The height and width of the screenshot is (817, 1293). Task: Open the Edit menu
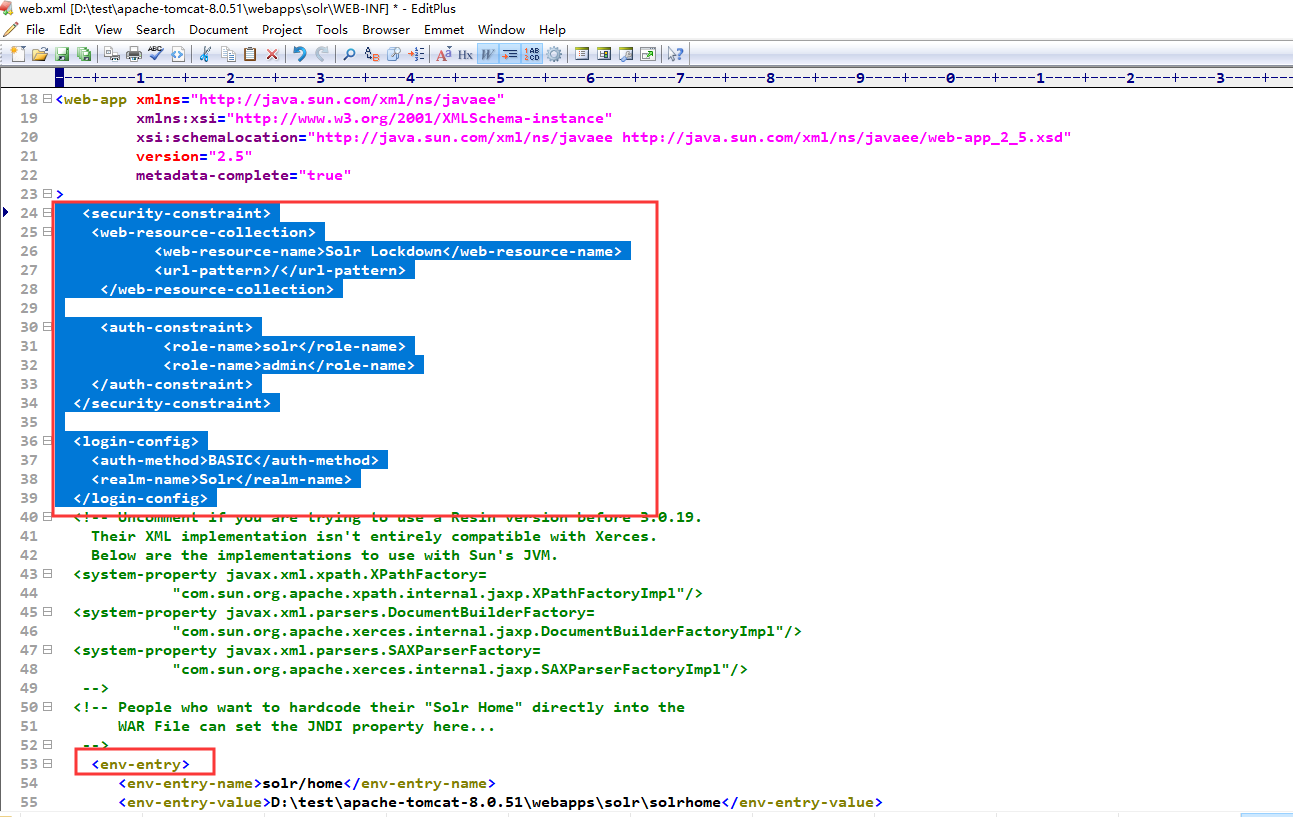[70, 29]
